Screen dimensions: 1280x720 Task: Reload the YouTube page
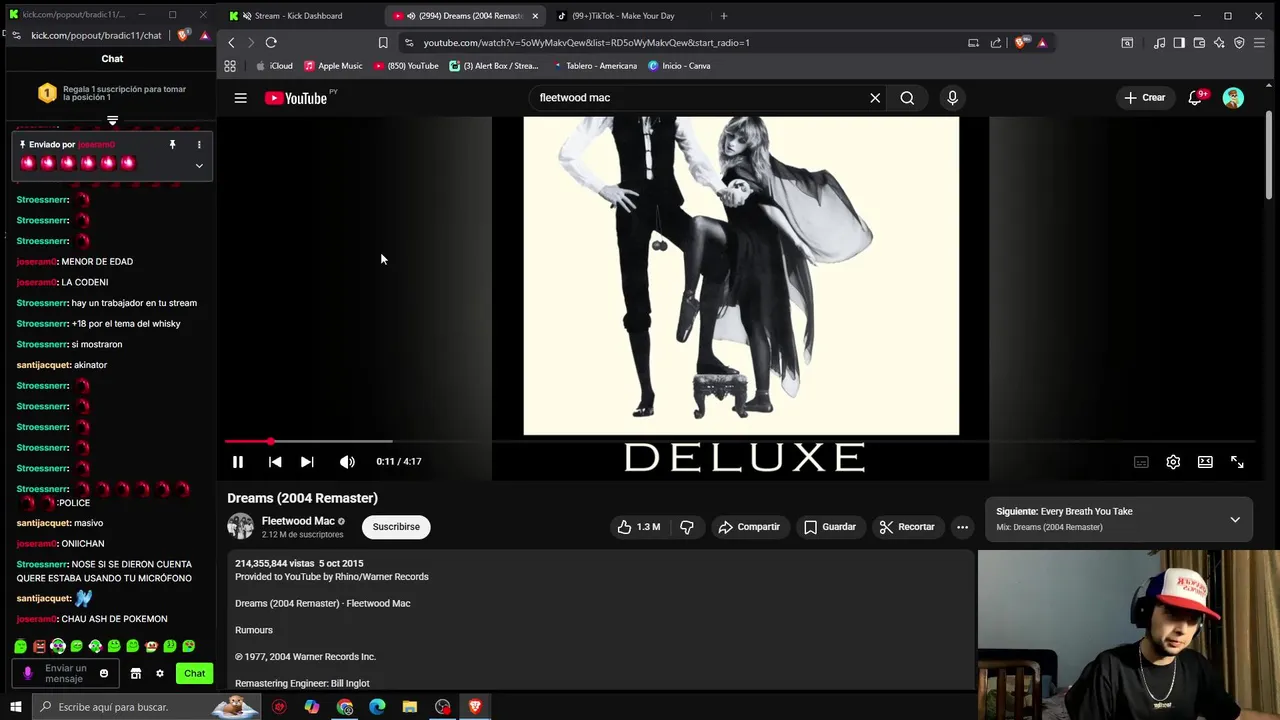tap(271, 43)
